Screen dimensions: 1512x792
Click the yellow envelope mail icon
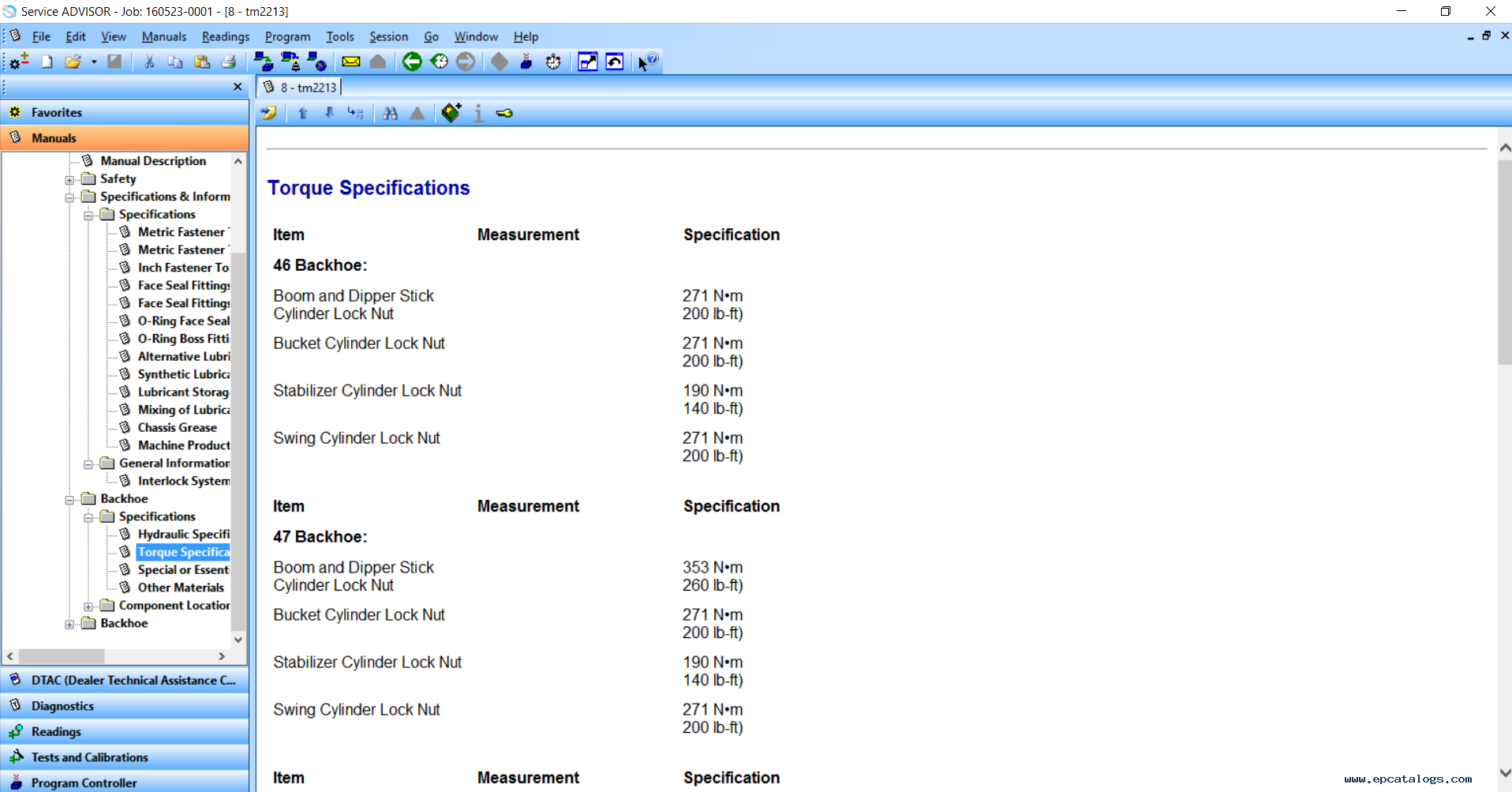(351, 62)
